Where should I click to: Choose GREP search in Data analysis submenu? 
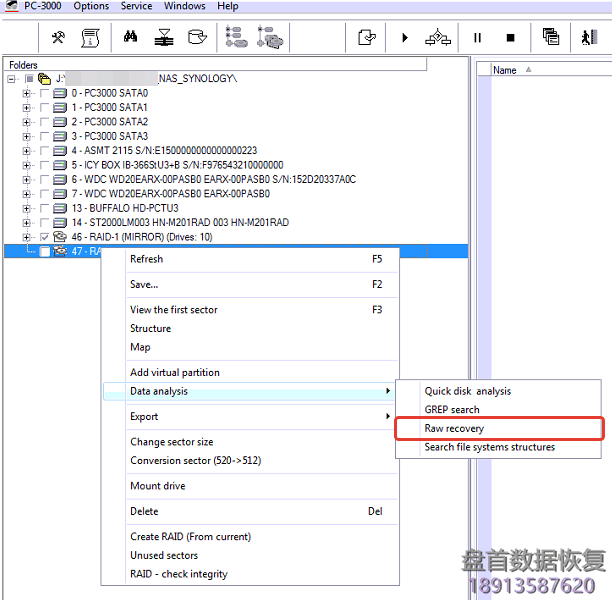(452, 410)
